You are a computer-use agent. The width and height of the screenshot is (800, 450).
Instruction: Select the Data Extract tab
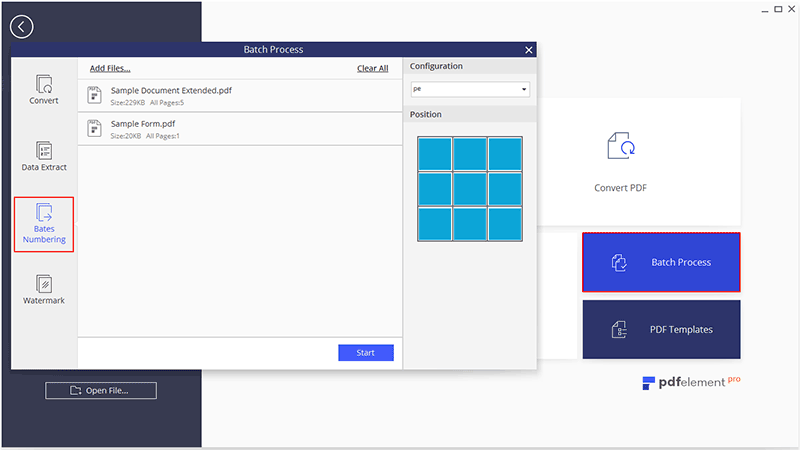(44, 156)
